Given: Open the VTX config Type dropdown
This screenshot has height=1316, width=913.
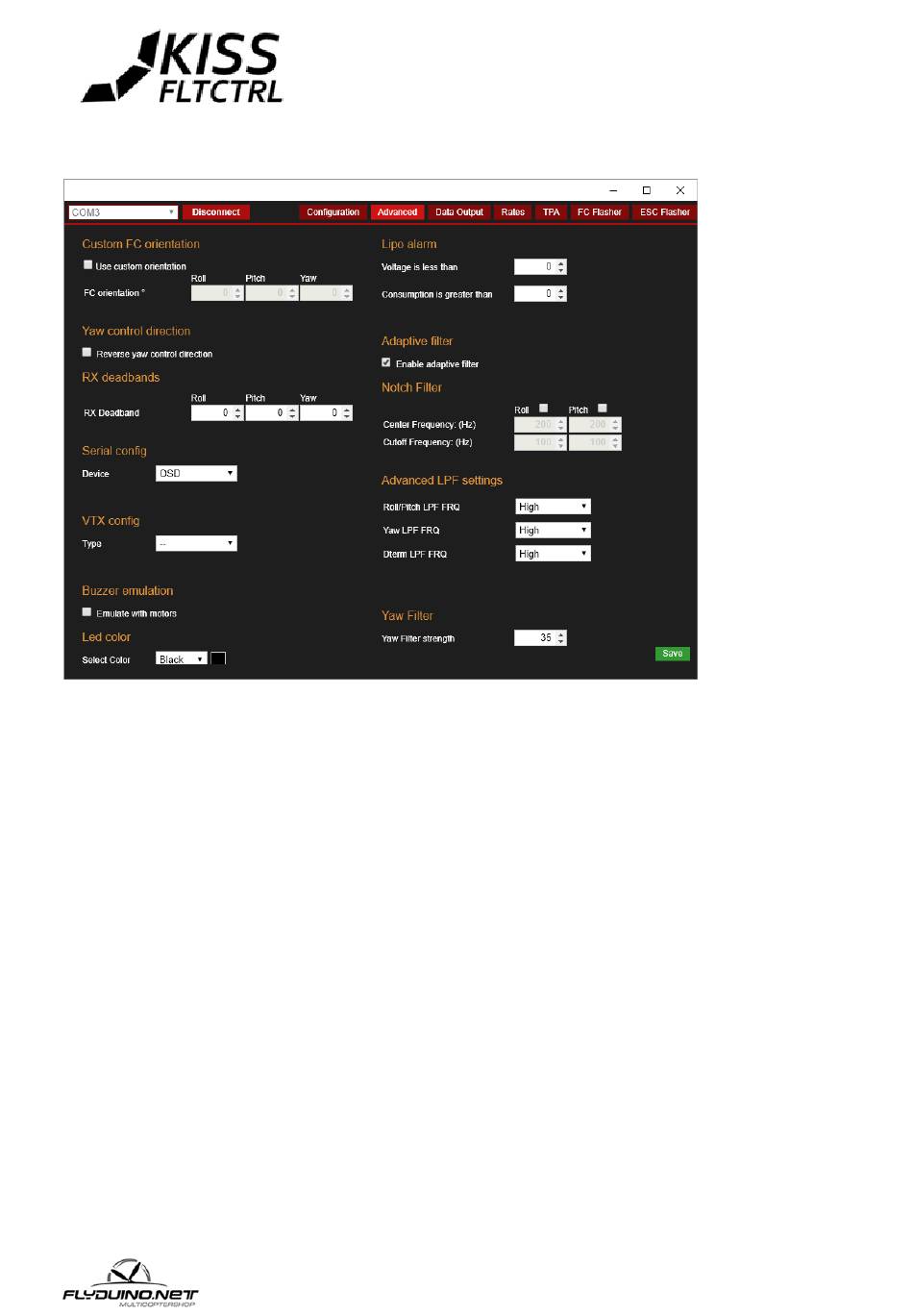Looking at the screenshot, I should tap(196, 543).
